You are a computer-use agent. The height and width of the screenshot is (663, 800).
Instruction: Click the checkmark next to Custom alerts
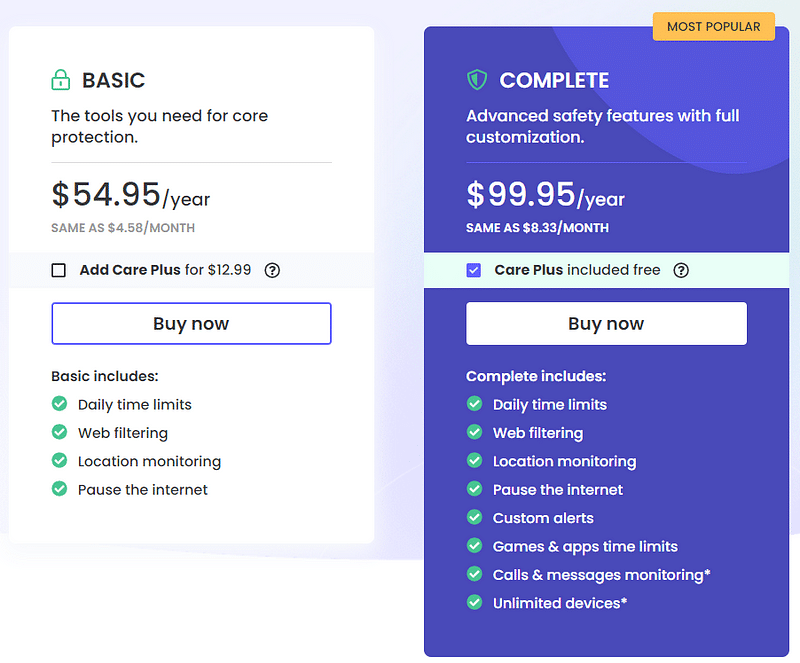pos(474,517)
